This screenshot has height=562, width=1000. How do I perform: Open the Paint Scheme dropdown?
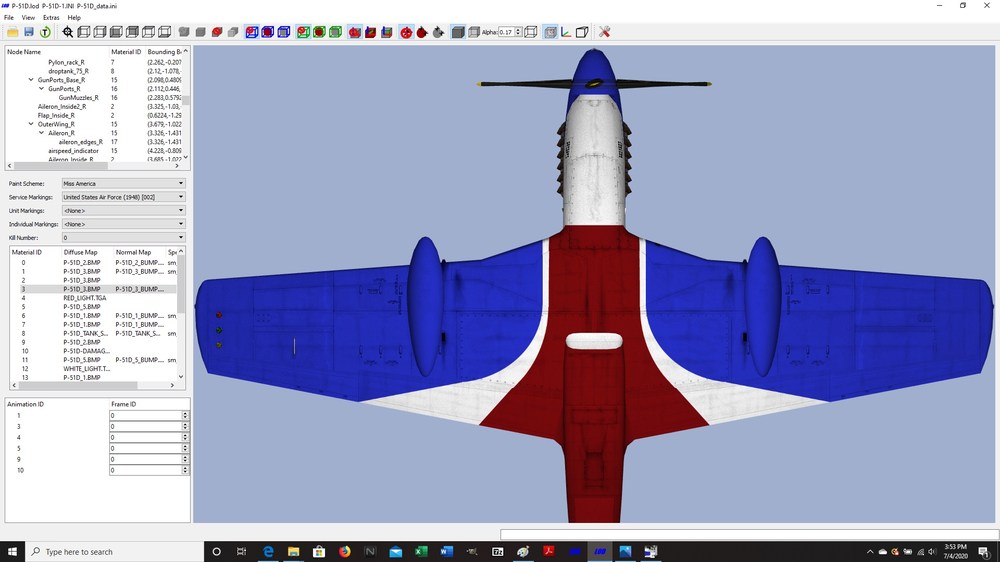pyautogui.click(x=123, y=183)
